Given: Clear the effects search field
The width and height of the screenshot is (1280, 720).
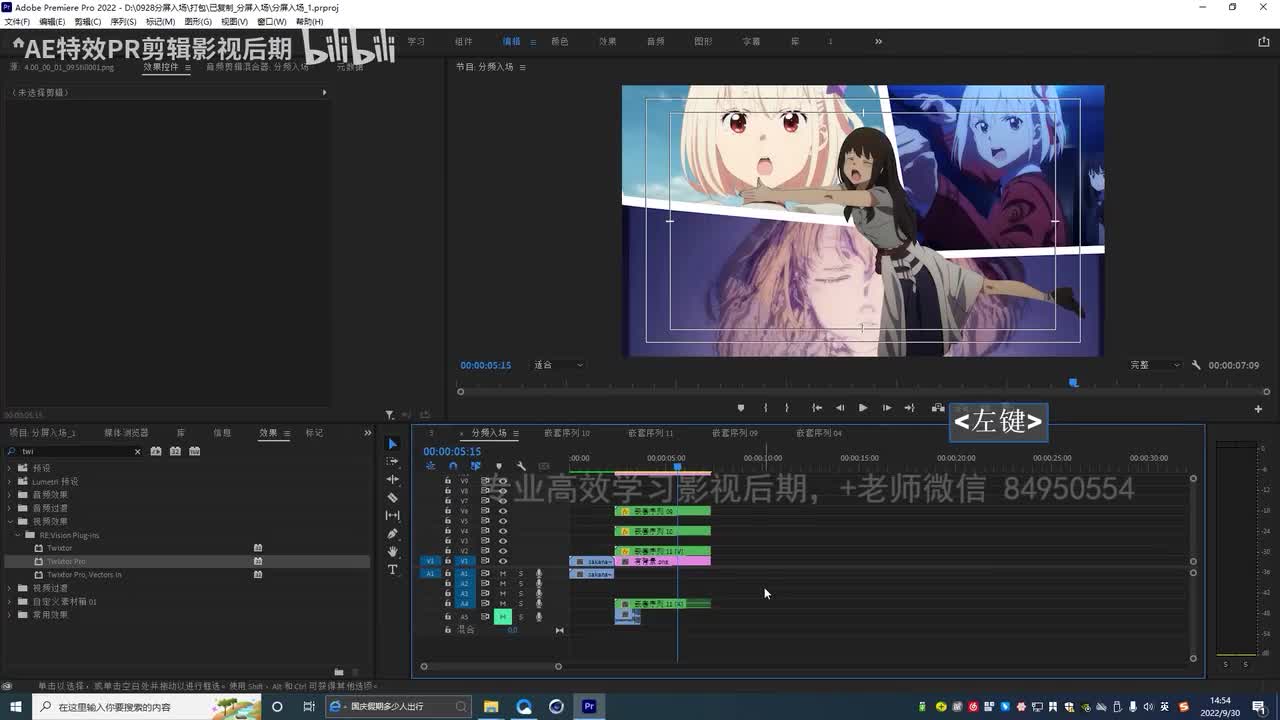Looking at the screenshot, I should click(x=138, y=452).
